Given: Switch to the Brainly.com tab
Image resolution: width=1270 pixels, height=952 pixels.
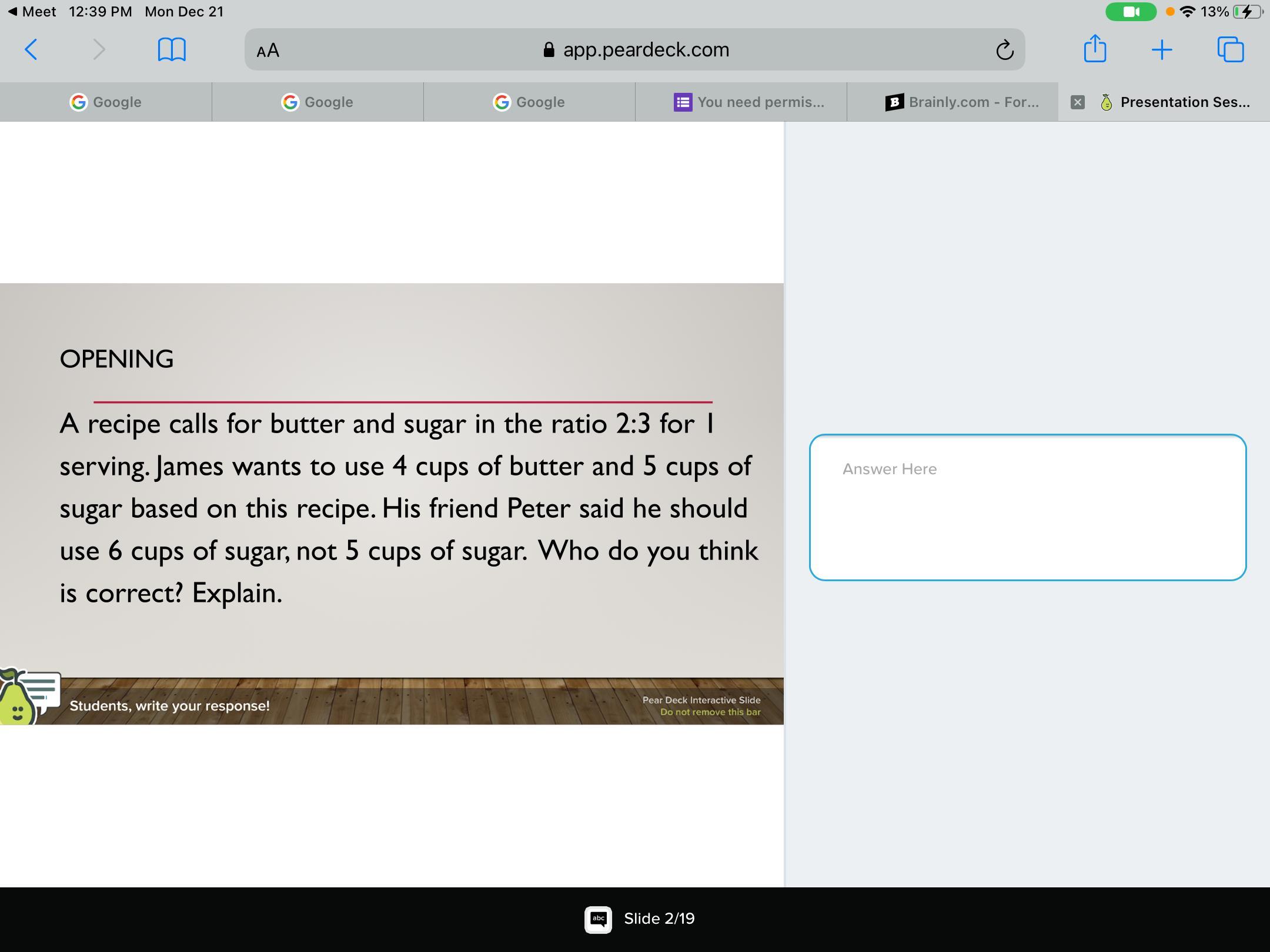Looking at the screenshot, I should tap(962, 102).
